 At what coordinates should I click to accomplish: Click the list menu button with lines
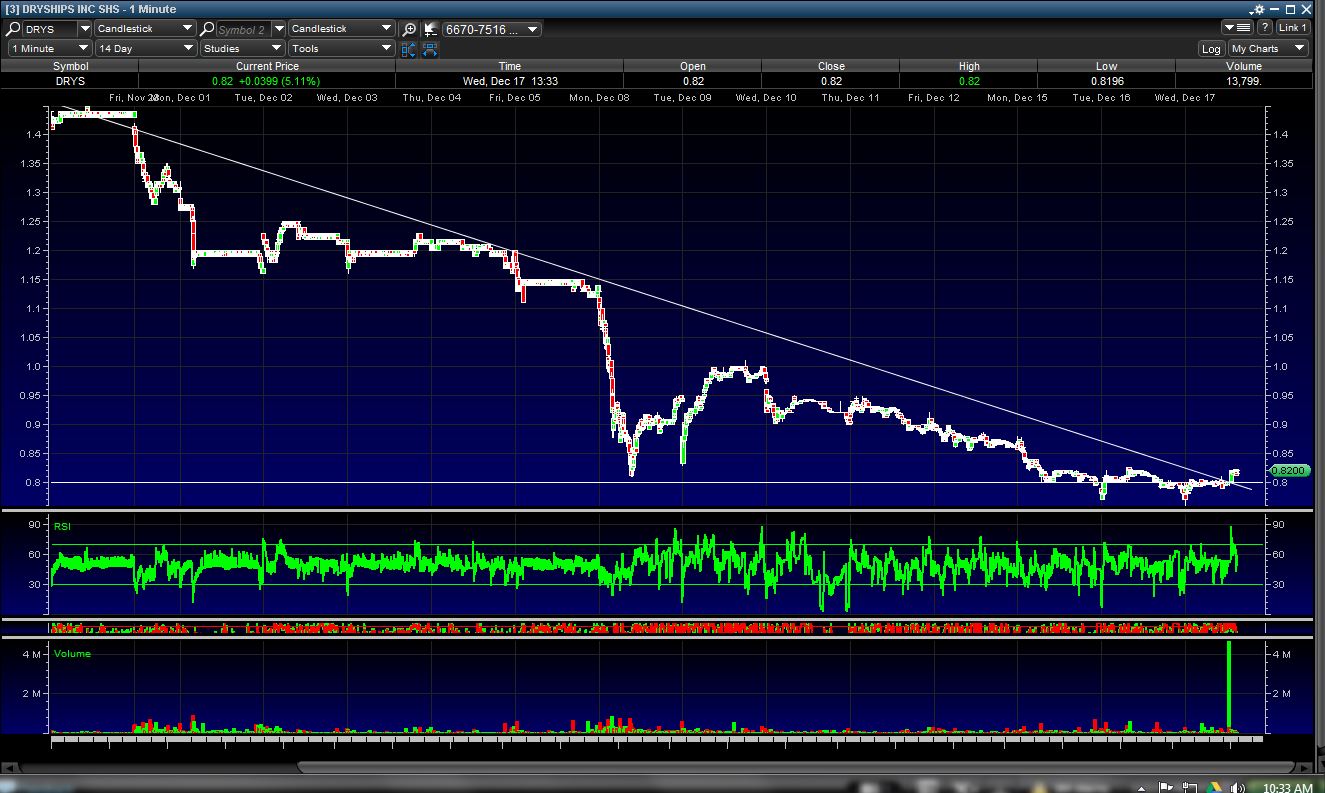click(1238, 28)
